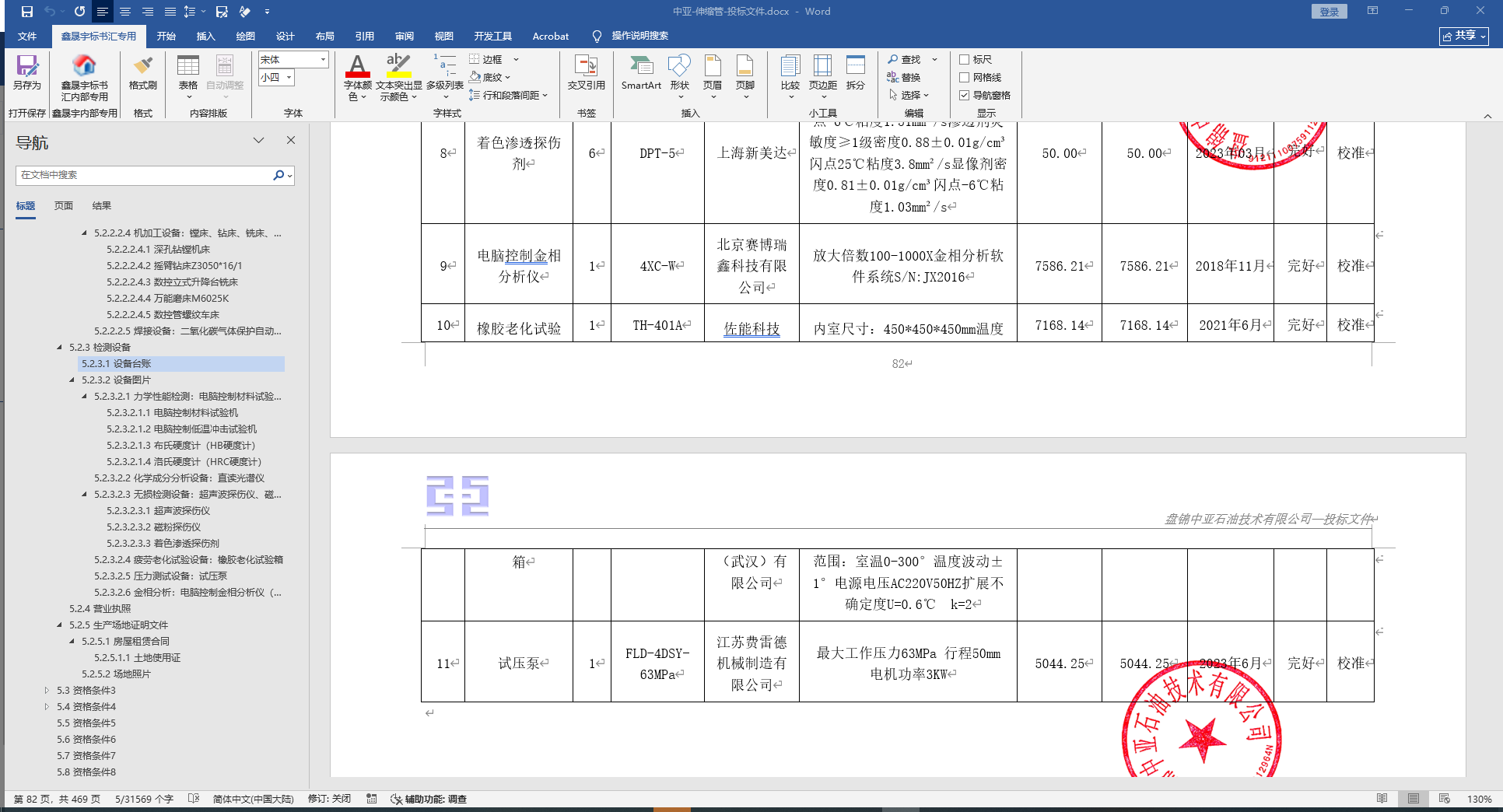This screenshot has height=812, width=1503.
Task: Open the 文件 File menu
Action: [x=27, y=36]
